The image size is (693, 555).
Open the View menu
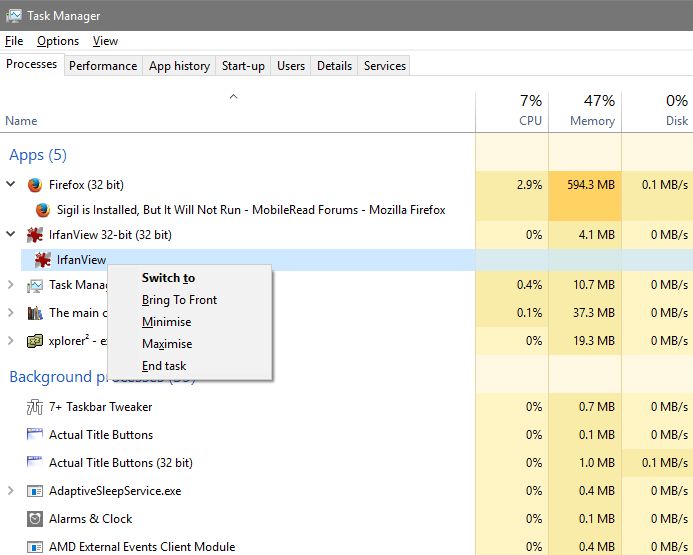click(105, 41)
